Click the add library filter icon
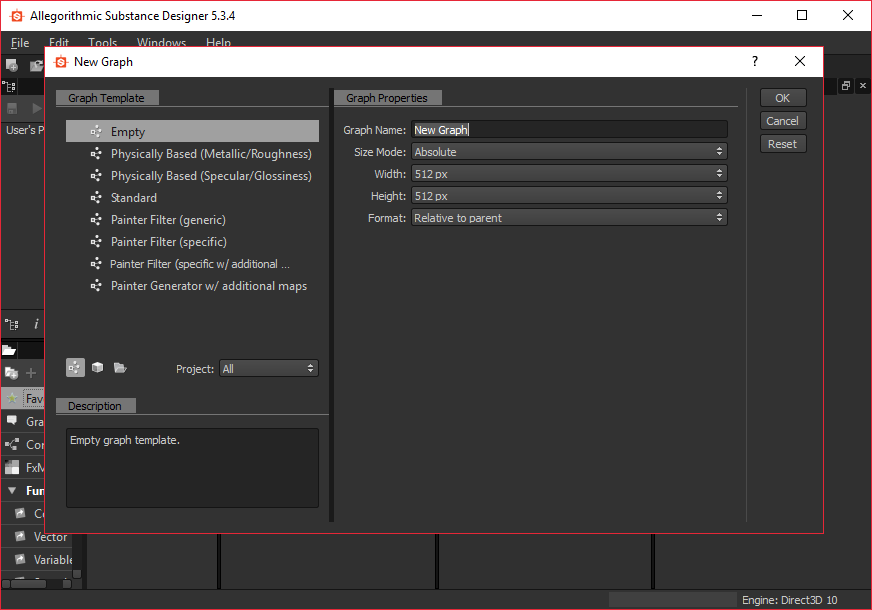Screen dimensions: 872x610 coord(12,373)
